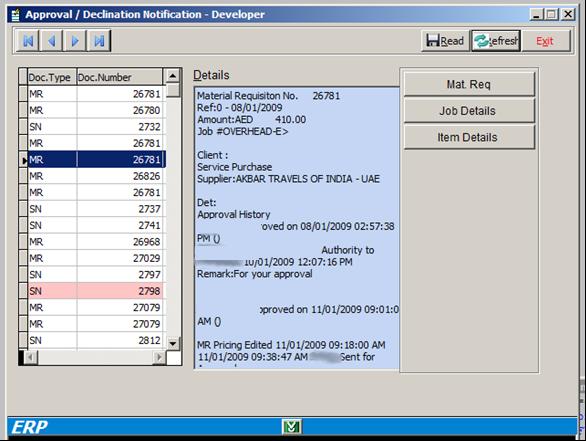Screen dimensions: 586x441
Task: Click the Doc.Type column header
Action: point(52,77)
